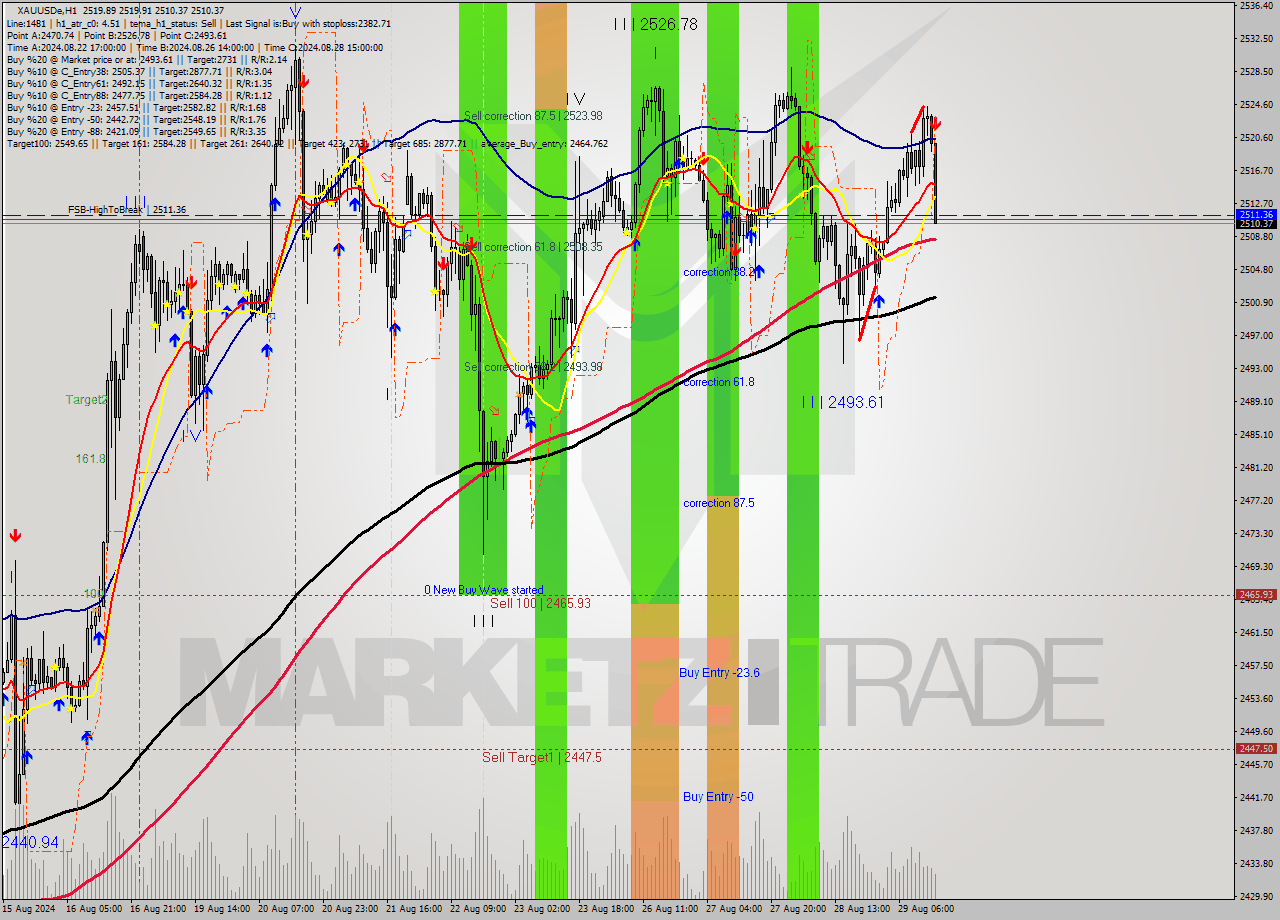Click the green 'Target2' Fibonacci label
The height and width of the screenshot is (920, 1280).
tap(86, 400)
